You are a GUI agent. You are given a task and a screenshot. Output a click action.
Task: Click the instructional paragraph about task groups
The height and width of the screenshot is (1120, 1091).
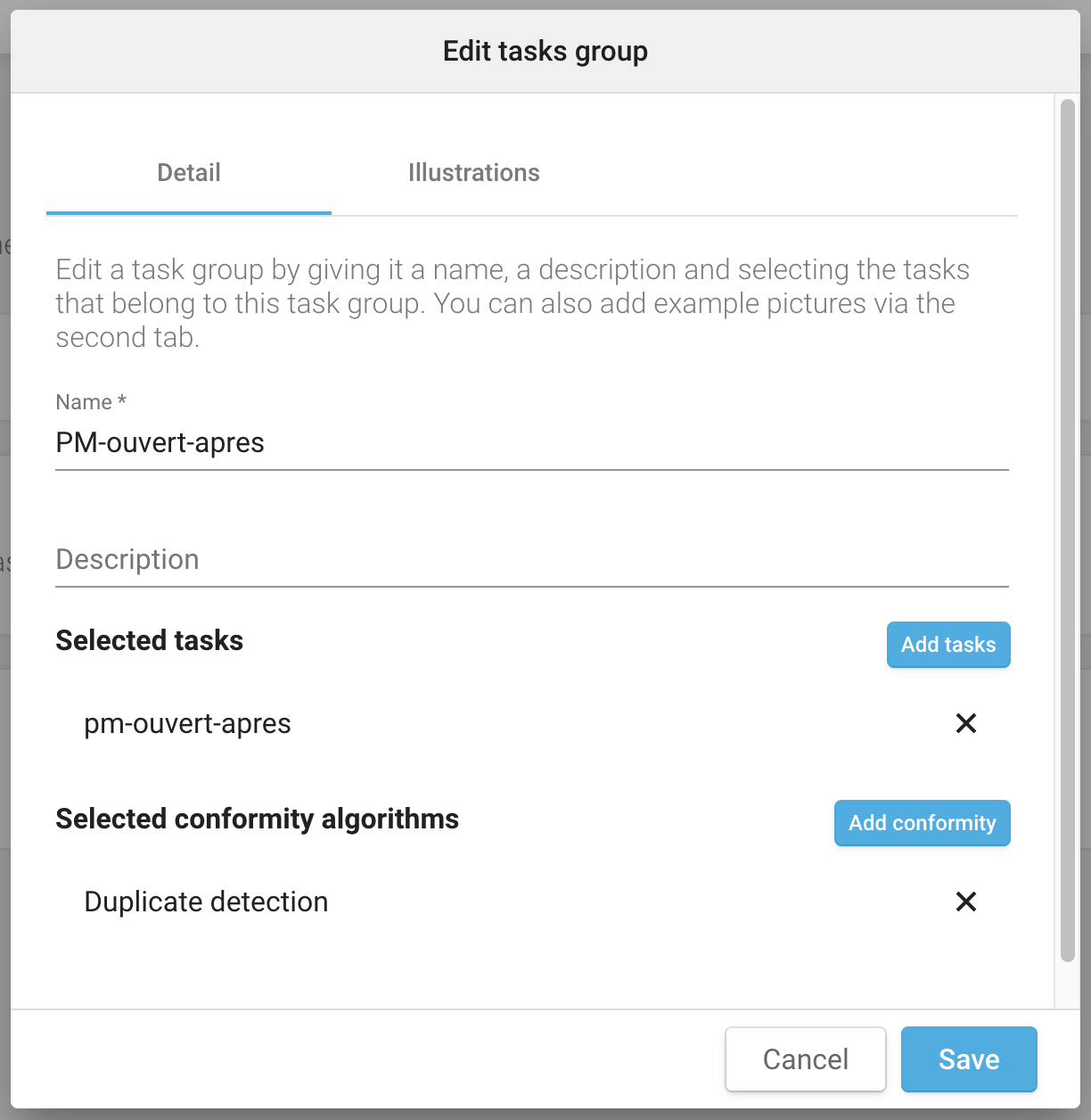[513, 303]
